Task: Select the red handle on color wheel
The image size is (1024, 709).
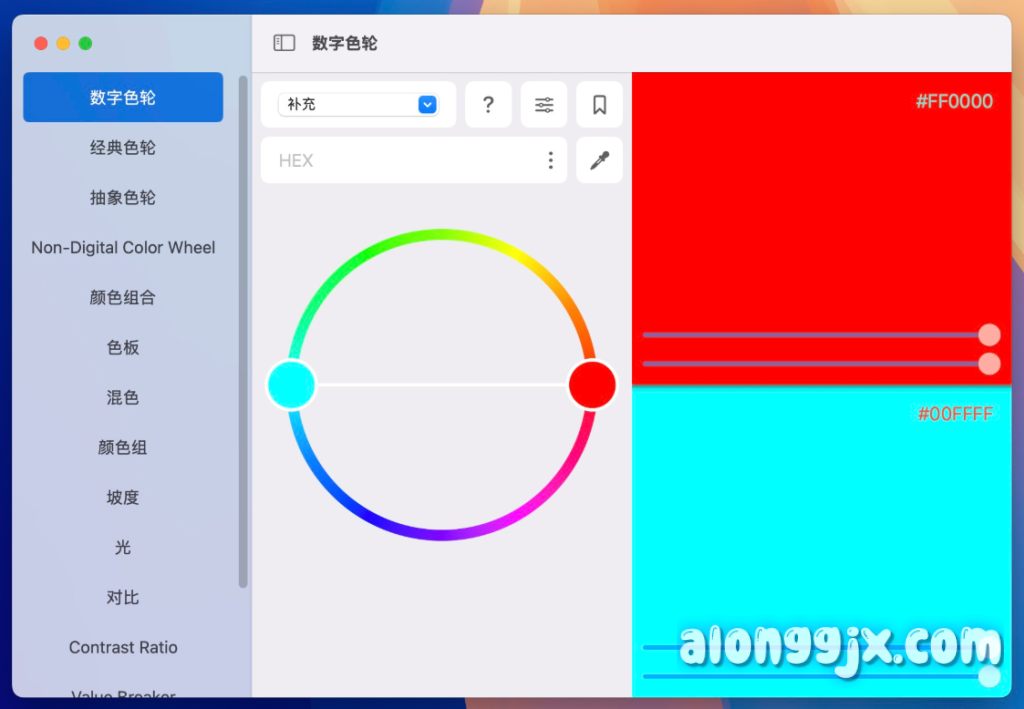Action: [592, 385]
